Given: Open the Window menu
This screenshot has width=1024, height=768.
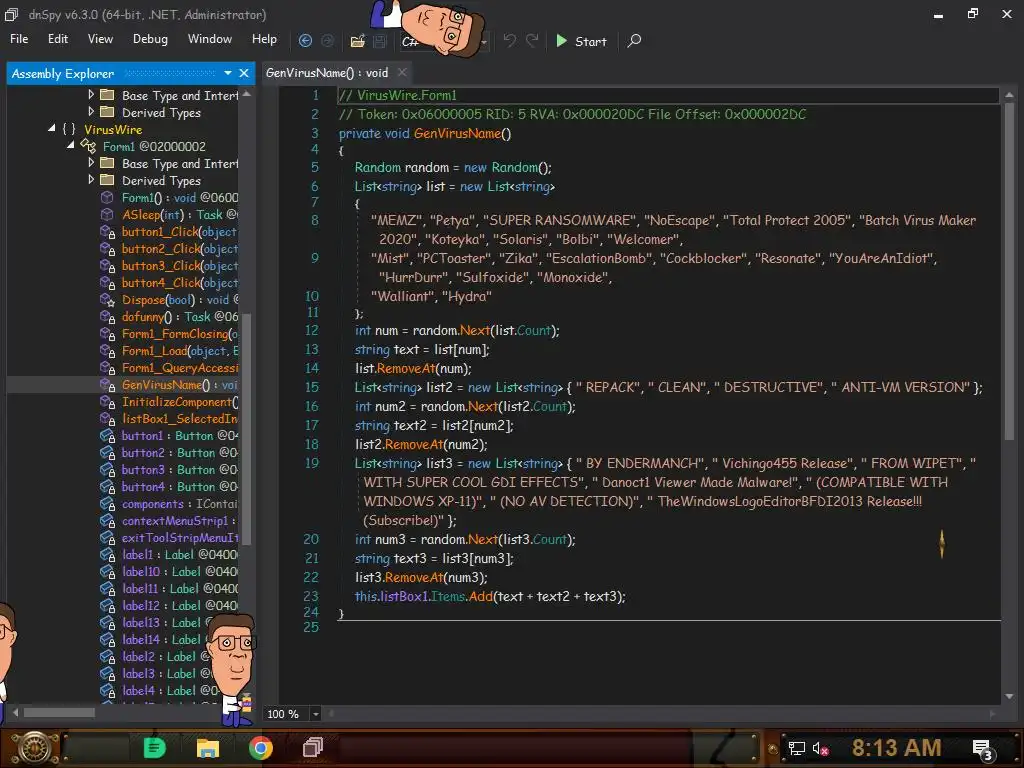Looking at the screenshot, I should 210,39.
